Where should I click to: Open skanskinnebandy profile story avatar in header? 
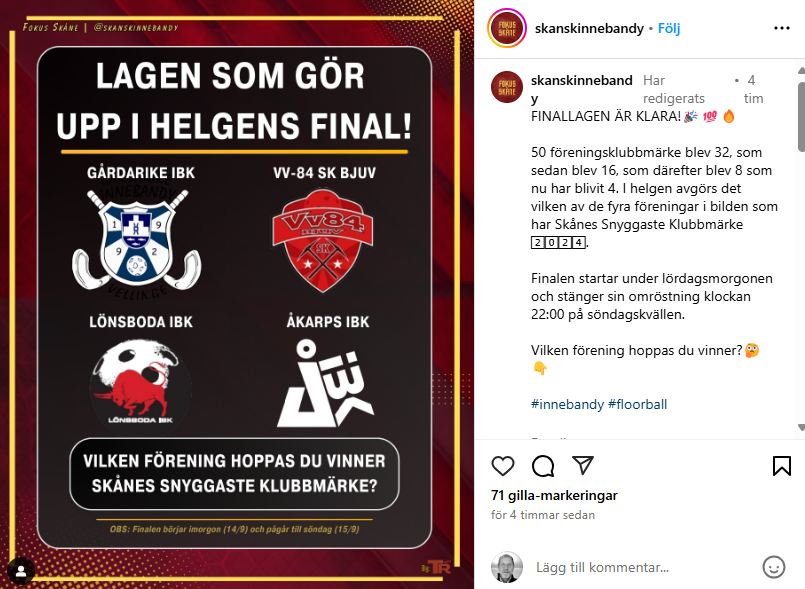tap(507, 28)
